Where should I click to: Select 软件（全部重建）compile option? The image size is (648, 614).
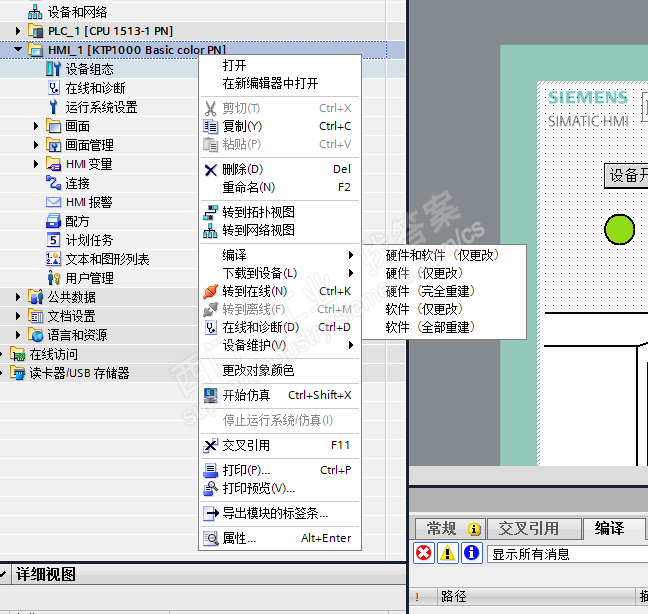click(x=444, y=327)
